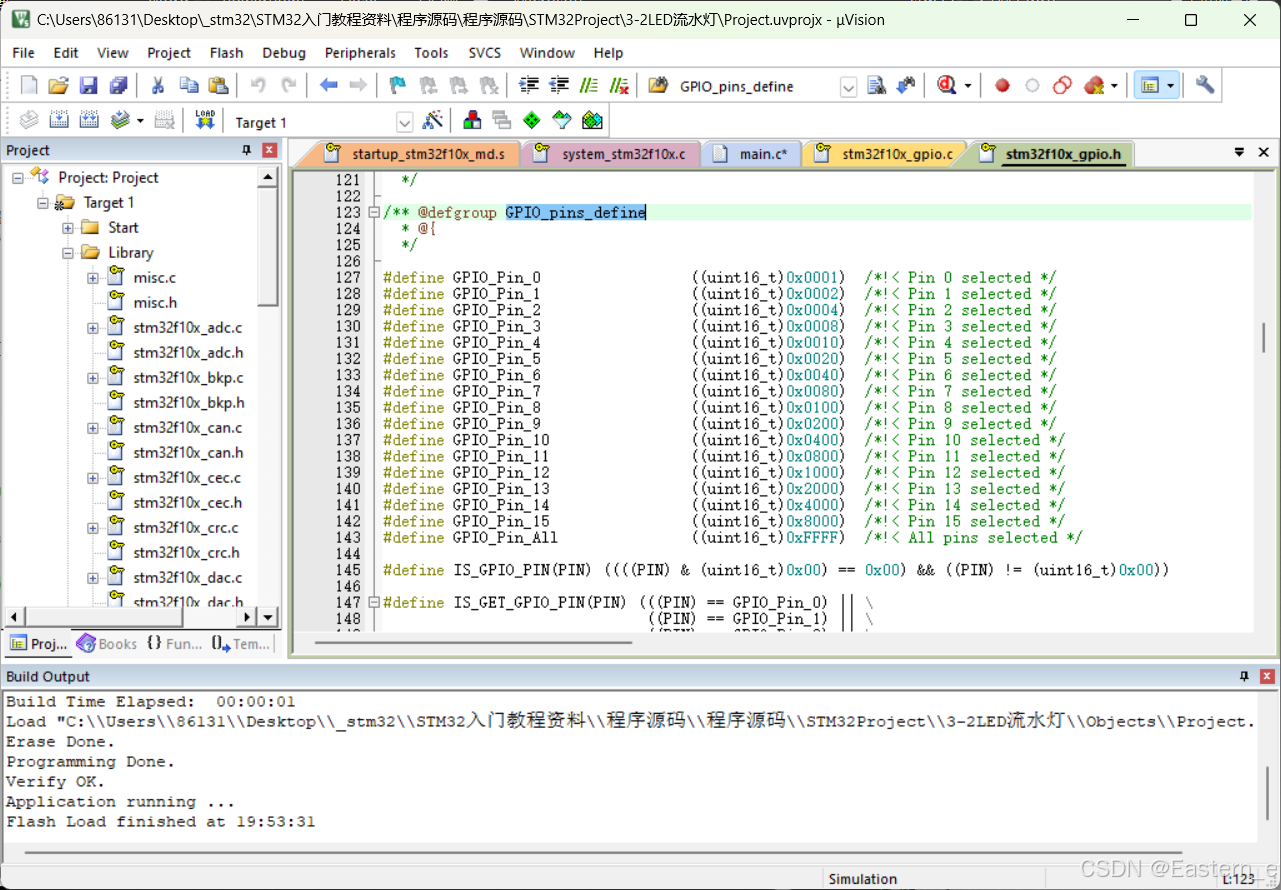Open the Target 1 selection dropdown
The image size is (1281, 890).
coord(404,120)
